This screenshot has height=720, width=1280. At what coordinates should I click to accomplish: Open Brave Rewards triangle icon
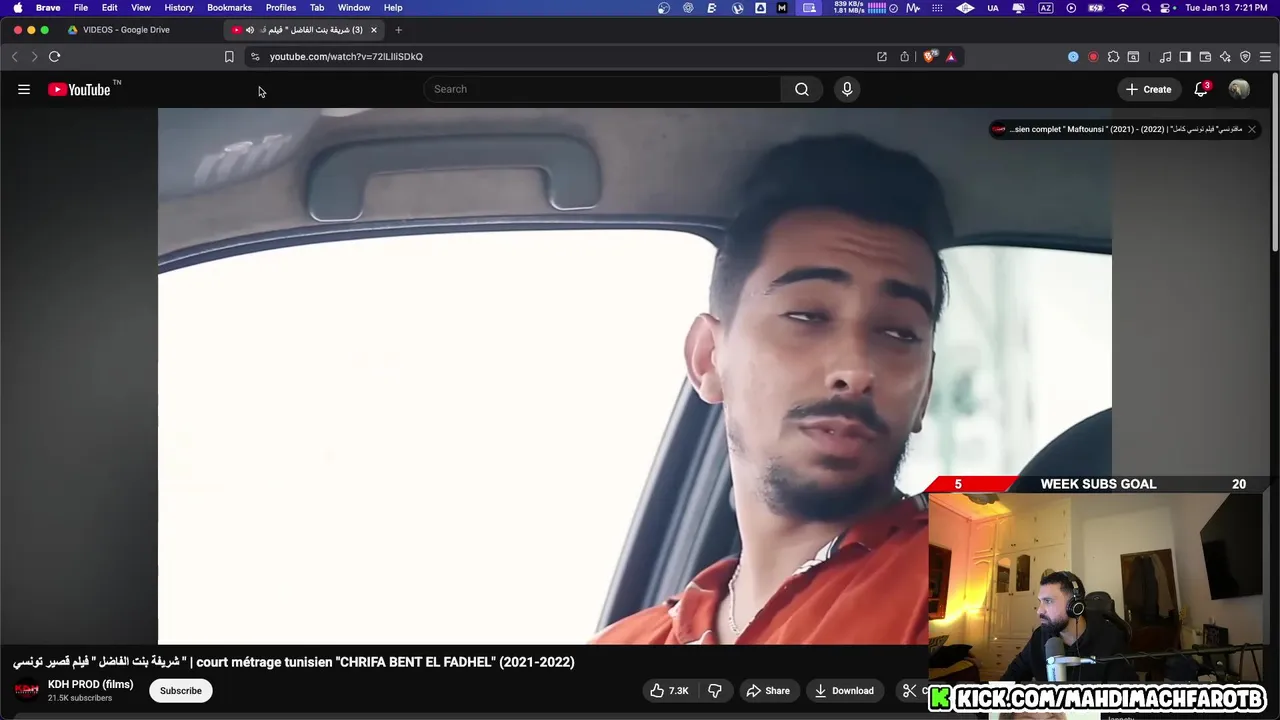(951, 57)
